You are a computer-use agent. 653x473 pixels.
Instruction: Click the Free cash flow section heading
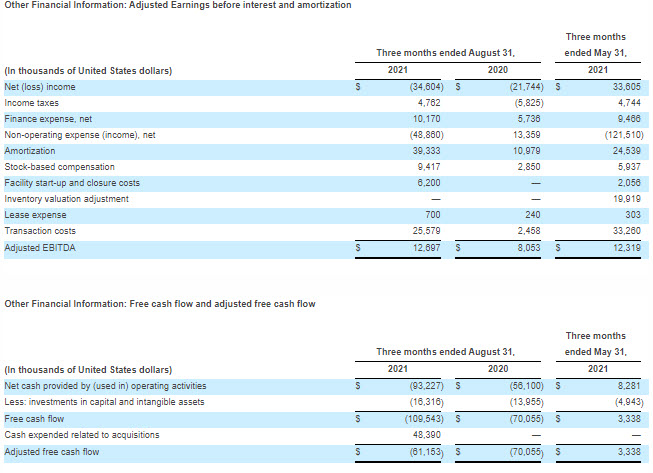coord(160,304)
